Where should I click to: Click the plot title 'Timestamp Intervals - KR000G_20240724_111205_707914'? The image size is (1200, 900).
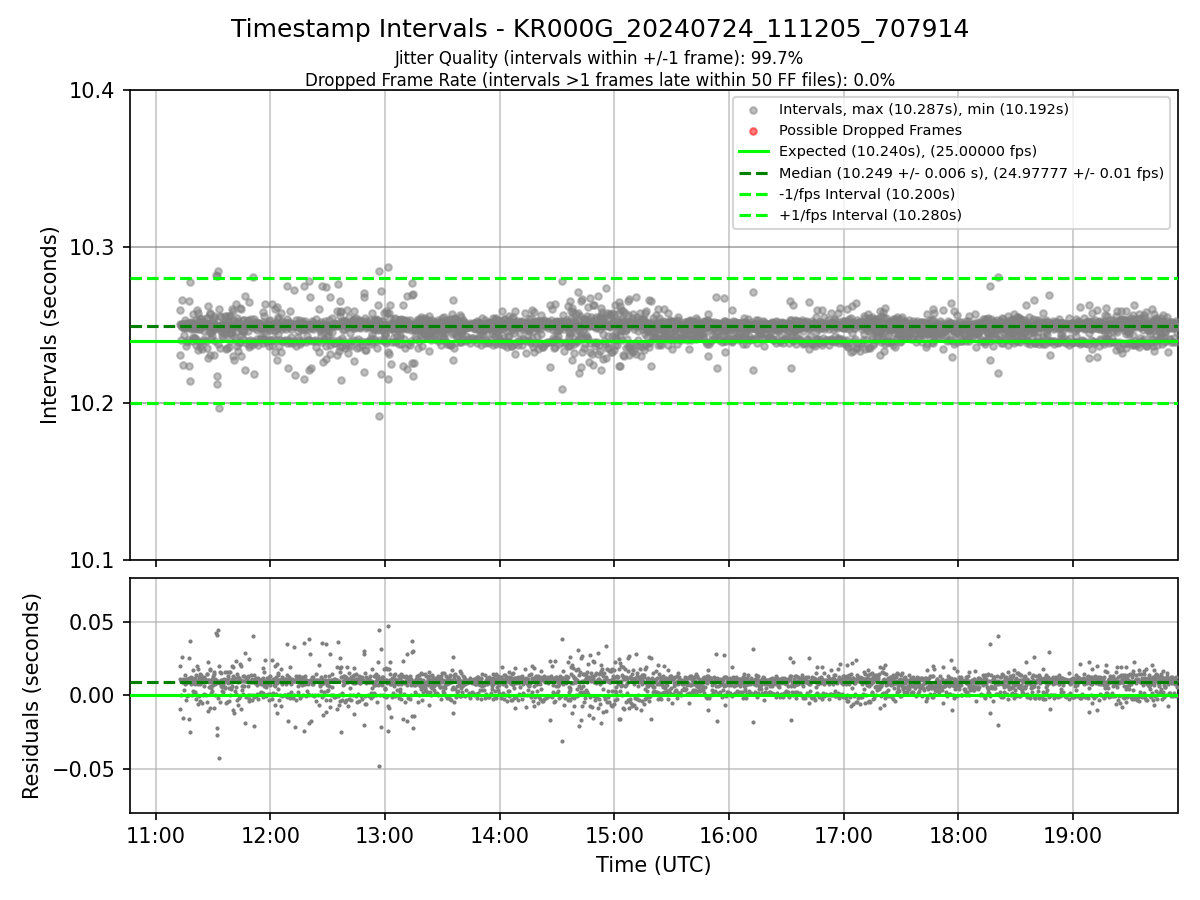[x=600, y=29]
